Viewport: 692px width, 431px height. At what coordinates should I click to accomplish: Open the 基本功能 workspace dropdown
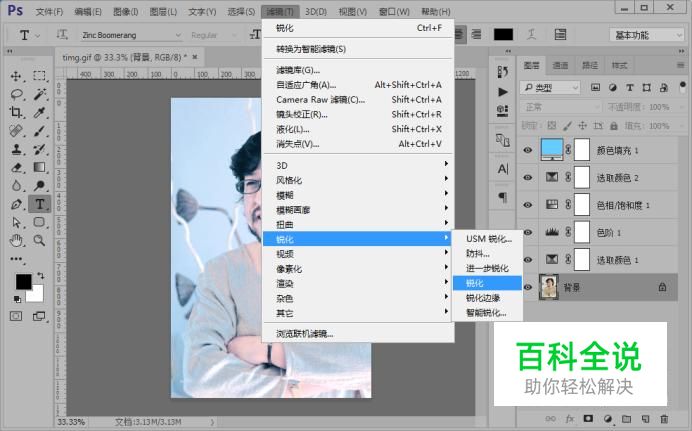(647, 35)
